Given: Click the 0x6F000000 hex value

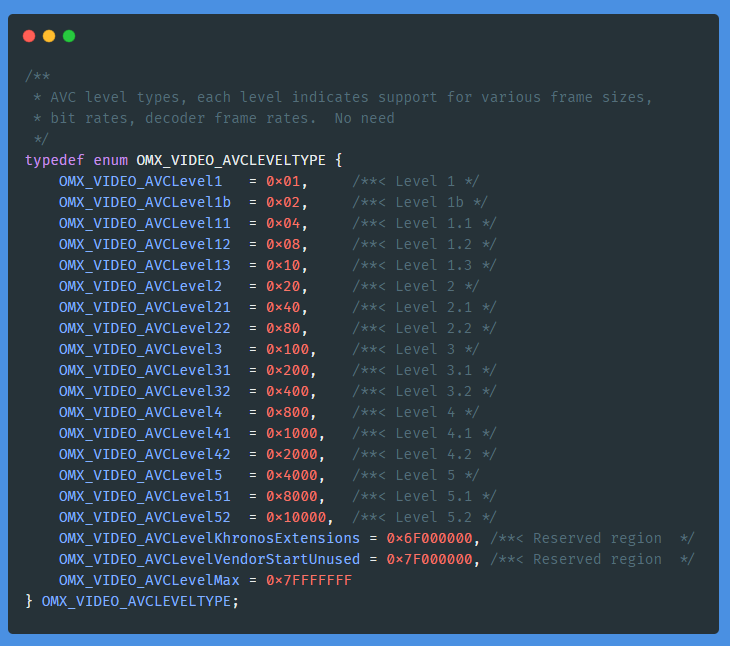Looking at the screenshot, I should tap(429, 538).
